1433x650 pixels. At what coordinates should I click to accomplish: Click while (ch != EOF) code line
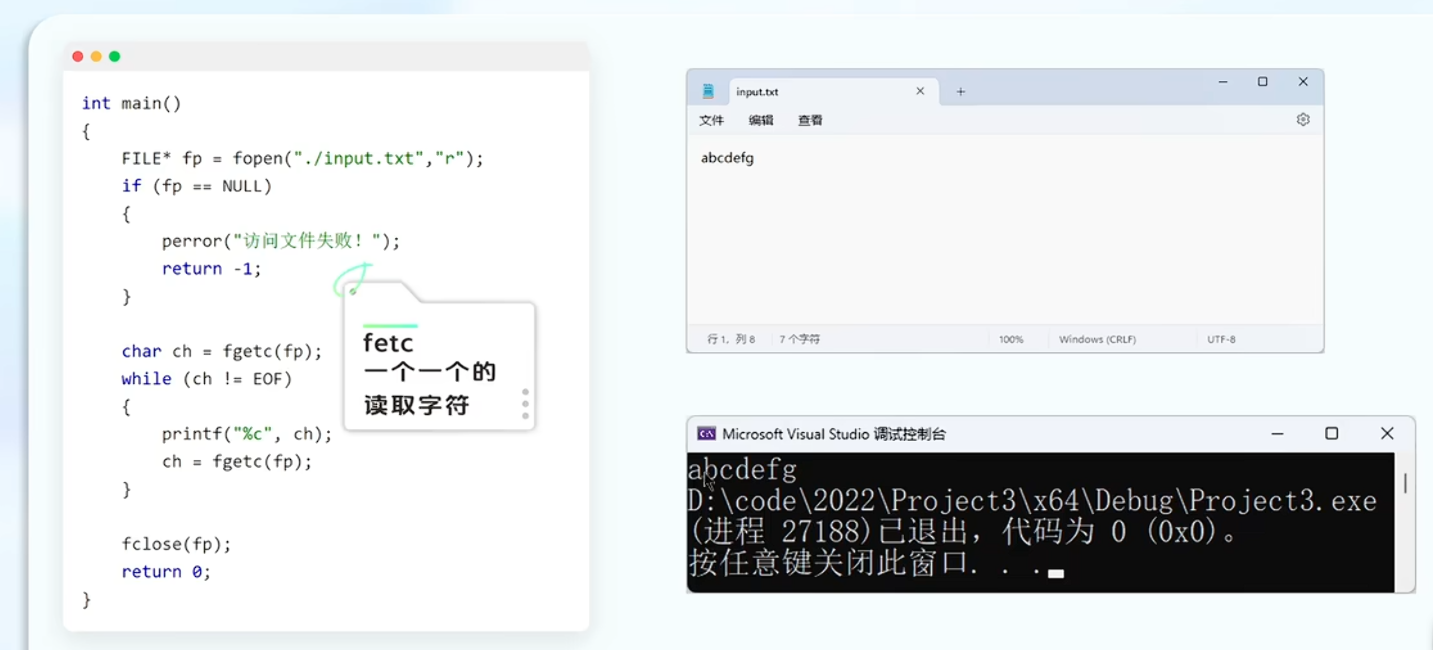coord(207,379)
